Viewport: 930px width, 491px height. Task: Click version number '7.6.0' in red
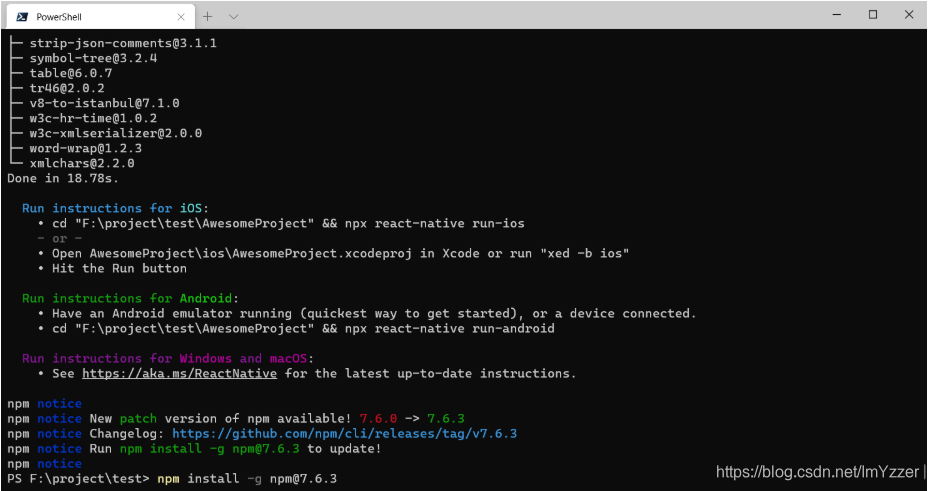378,419
